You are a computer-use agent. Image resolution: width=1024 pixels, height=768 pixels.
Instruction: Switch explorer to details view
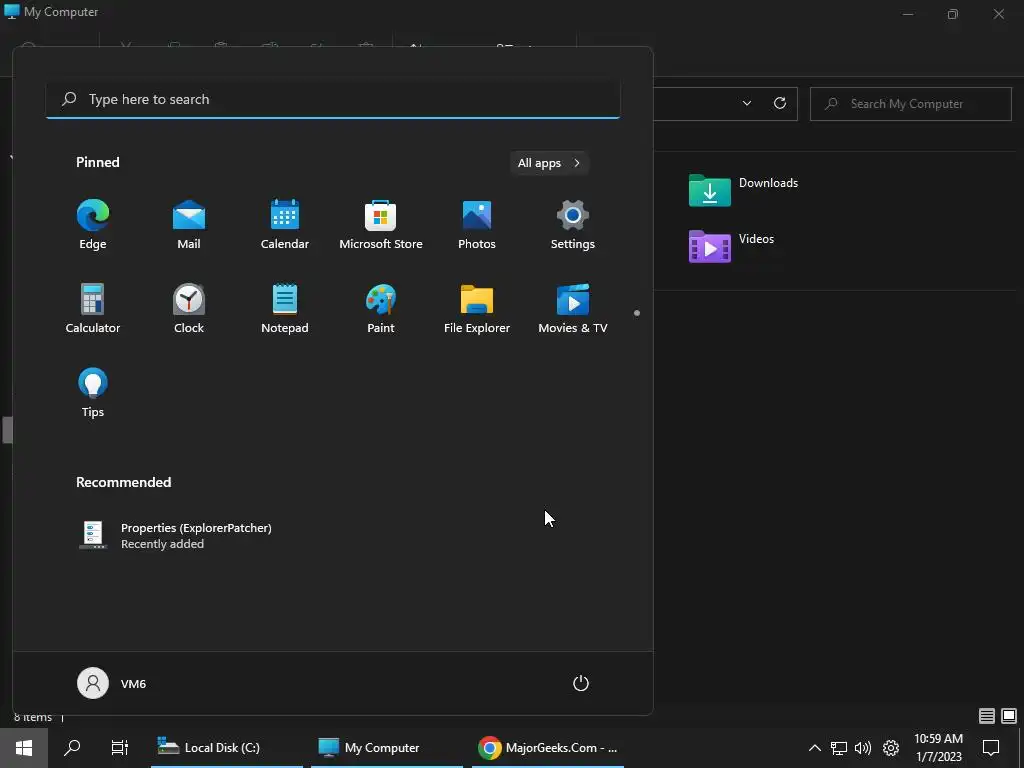(x=987, y=716)
